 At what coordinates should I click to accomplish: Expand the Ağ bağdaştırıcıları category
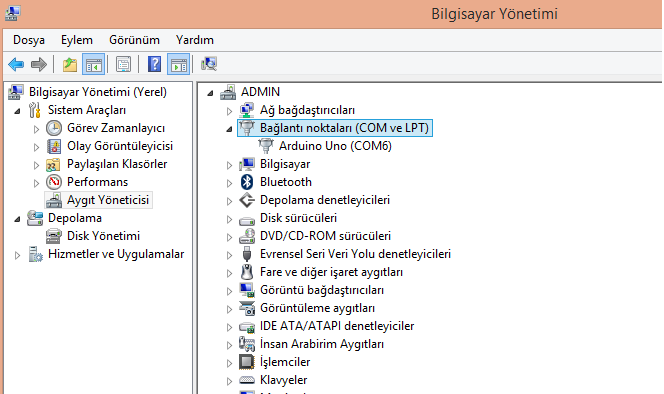pyautogui.click(x=229, y=111)
